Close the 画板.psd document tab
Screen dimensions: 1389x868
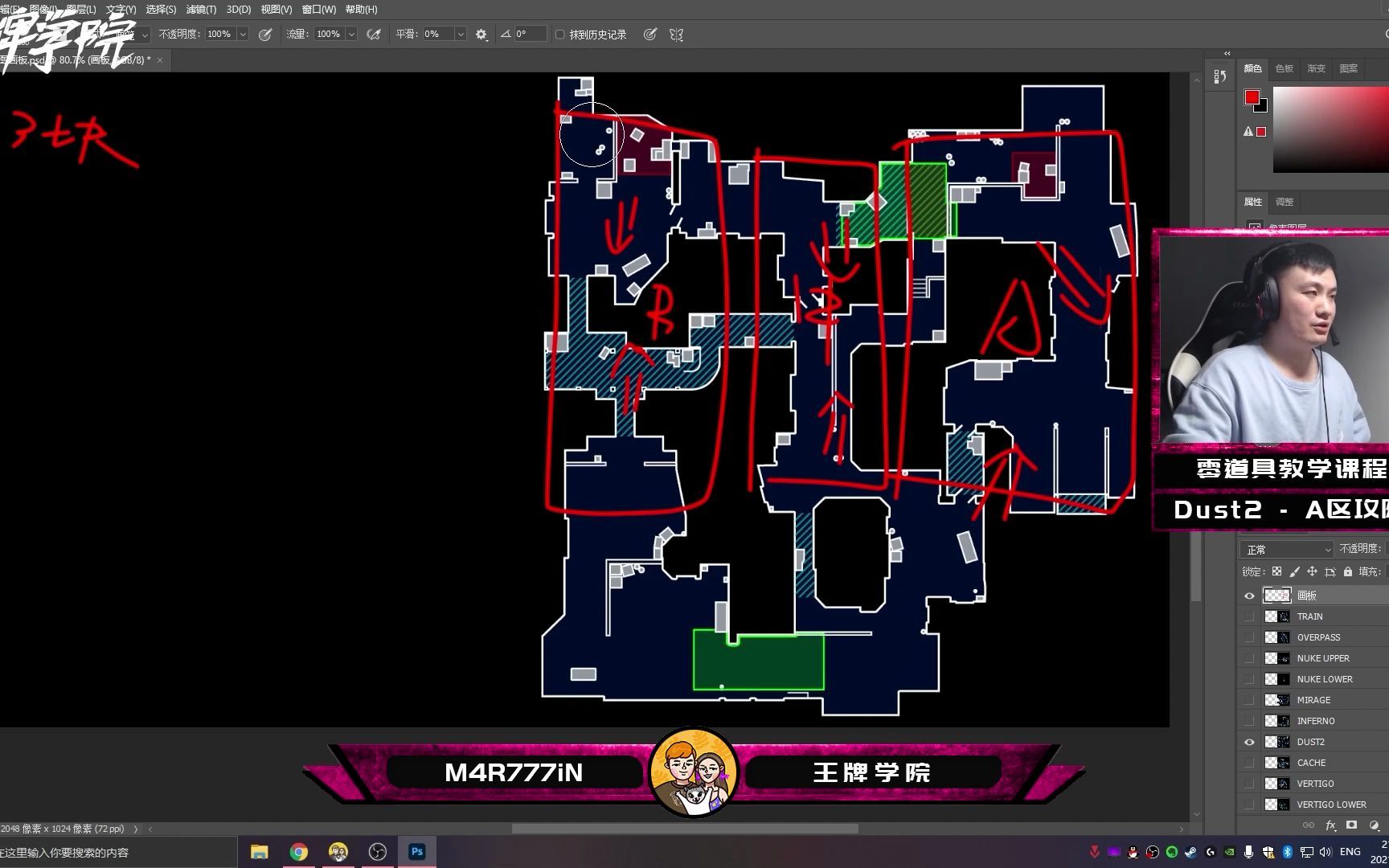pyautogui.click(x=160, y=60)
